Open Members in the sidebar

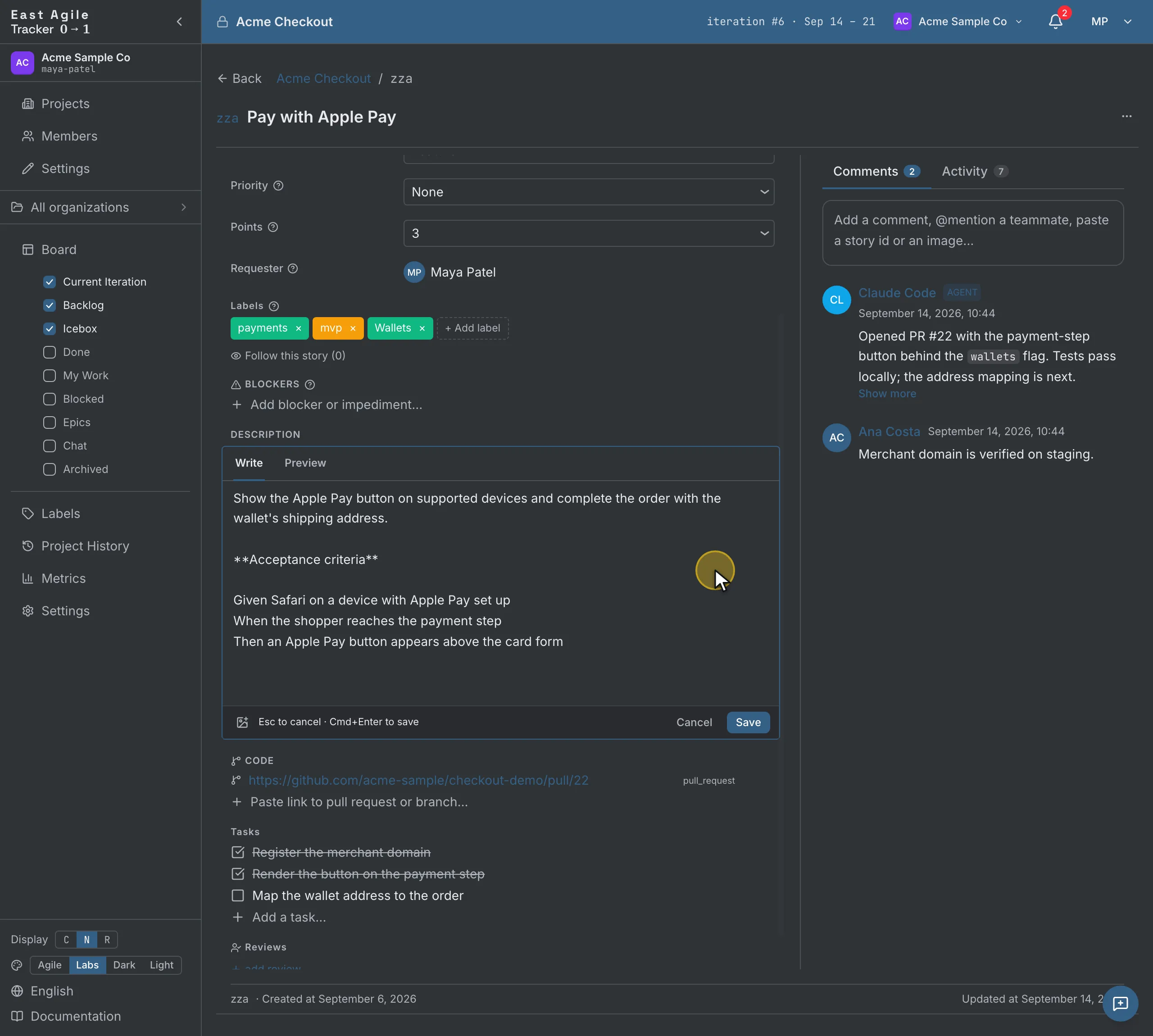(x=69, y=136)
